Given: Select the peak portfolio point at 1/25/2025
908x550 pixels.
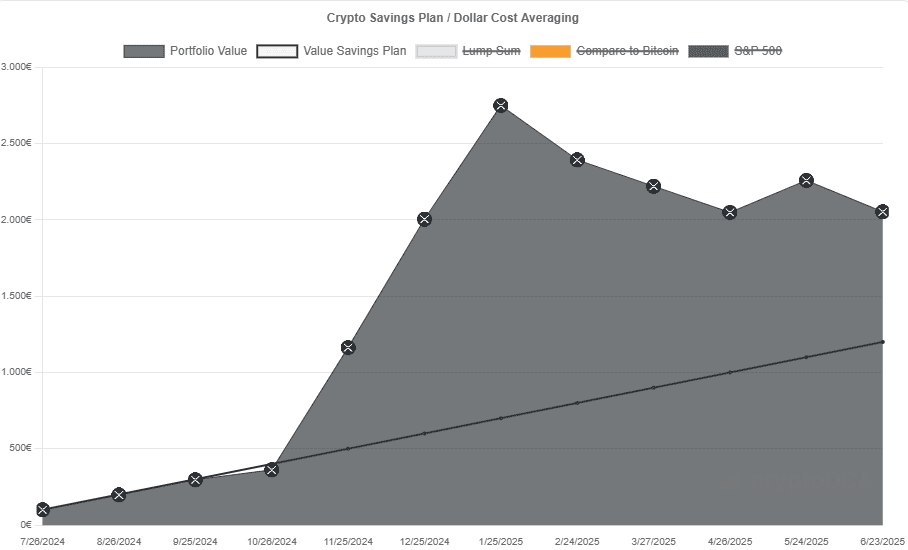Looking at the screenshot, I should [x=501, y=105].
